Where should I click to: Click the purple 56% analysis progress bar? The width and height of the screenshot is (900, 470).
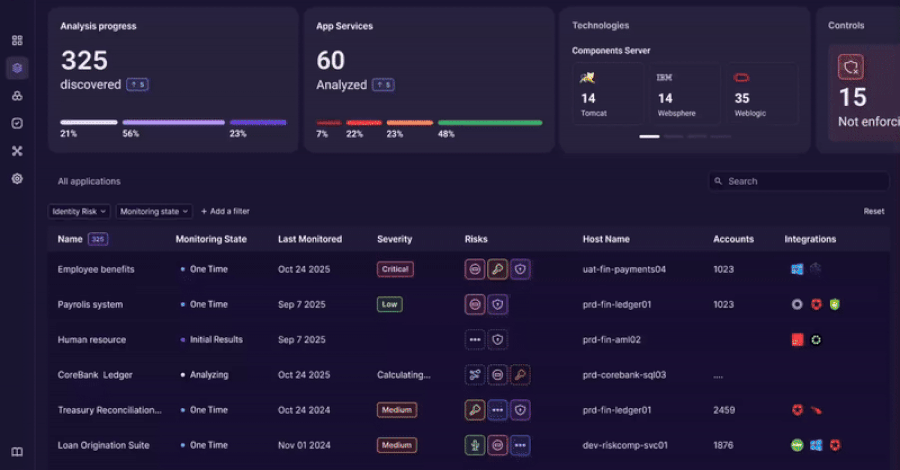pos(173,123)
